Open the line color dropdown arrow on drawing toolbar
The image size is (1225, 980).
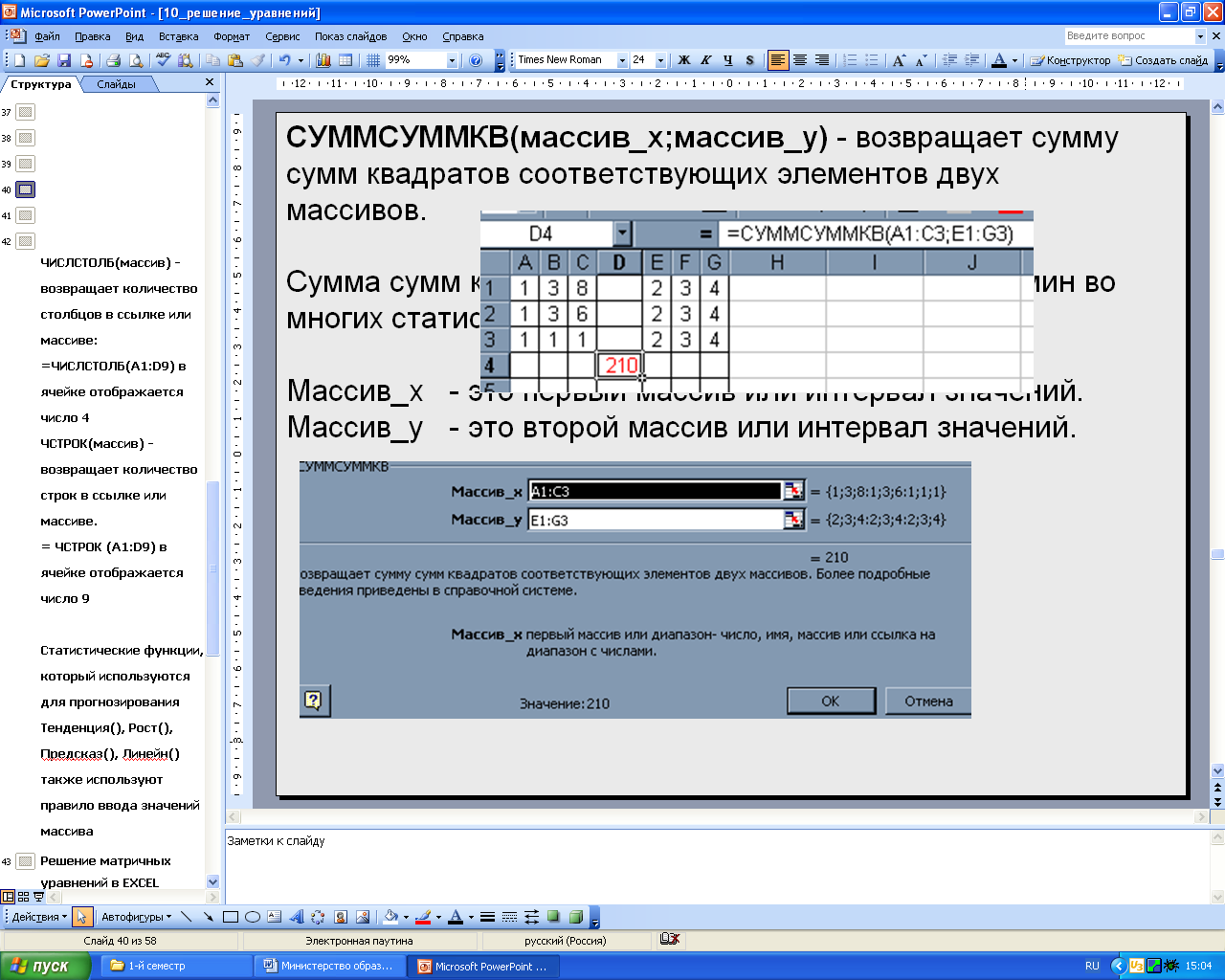[438, 917]
